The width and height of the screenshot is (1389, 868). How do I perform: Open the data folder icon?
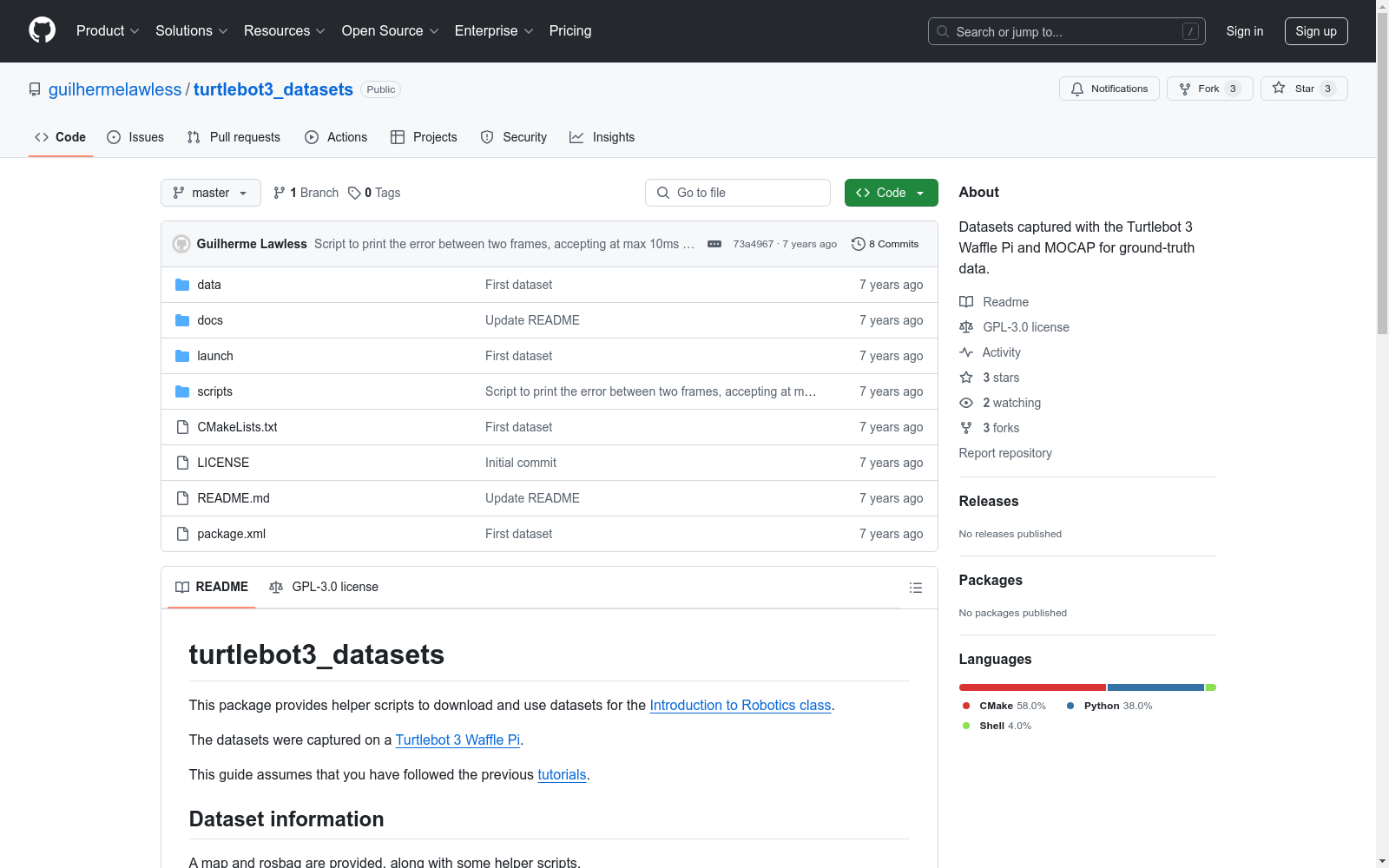pos(182,285)
